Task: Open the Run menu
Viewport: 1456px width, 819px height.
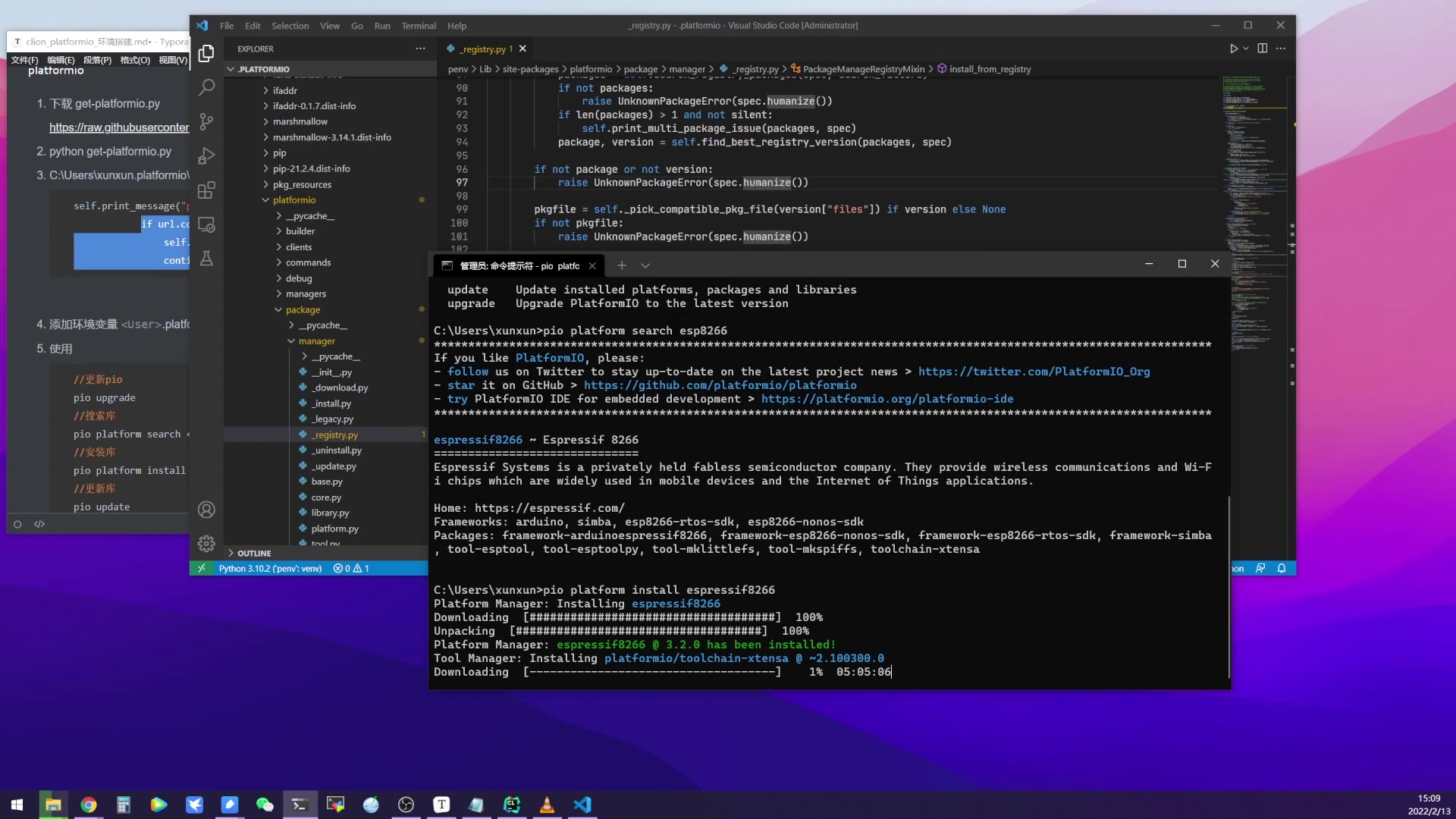Action: click(382, 25)
